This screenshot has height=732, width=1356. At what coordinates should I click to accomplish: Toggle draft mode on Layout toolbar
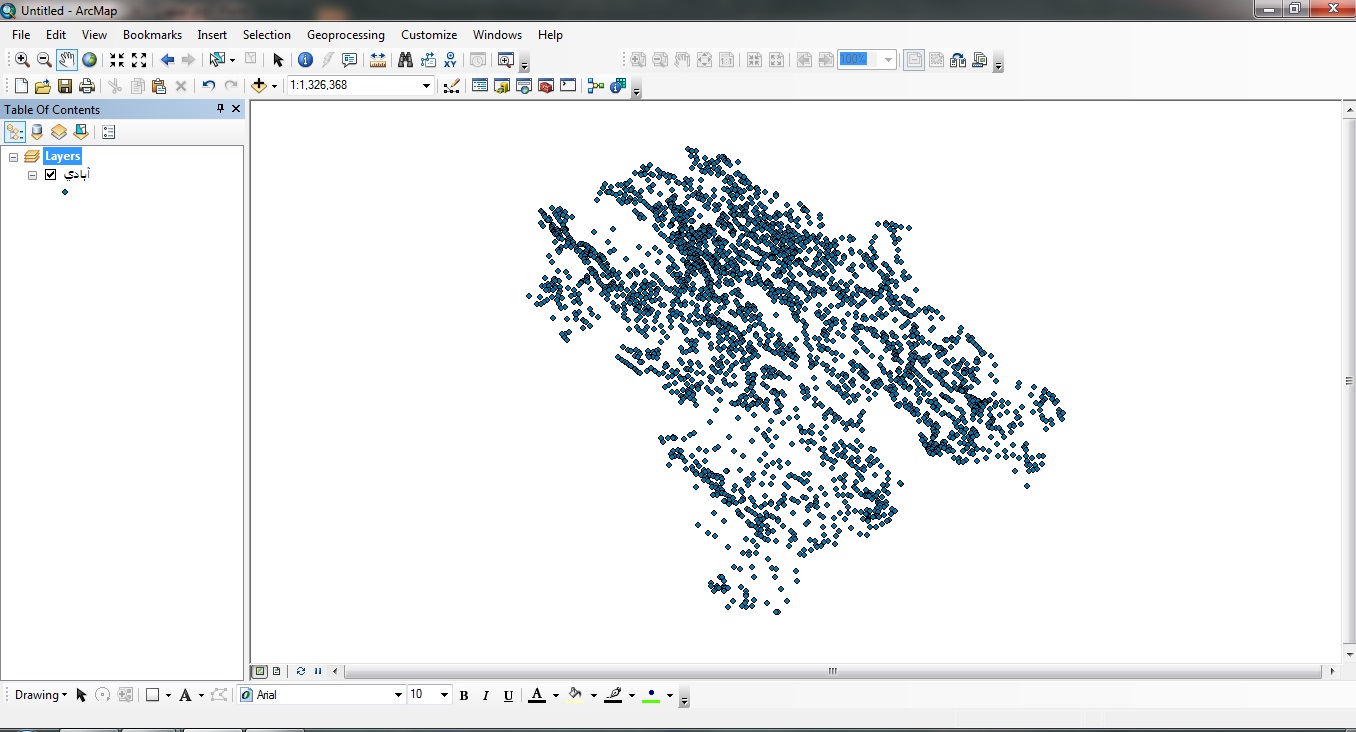click(914, 60)
